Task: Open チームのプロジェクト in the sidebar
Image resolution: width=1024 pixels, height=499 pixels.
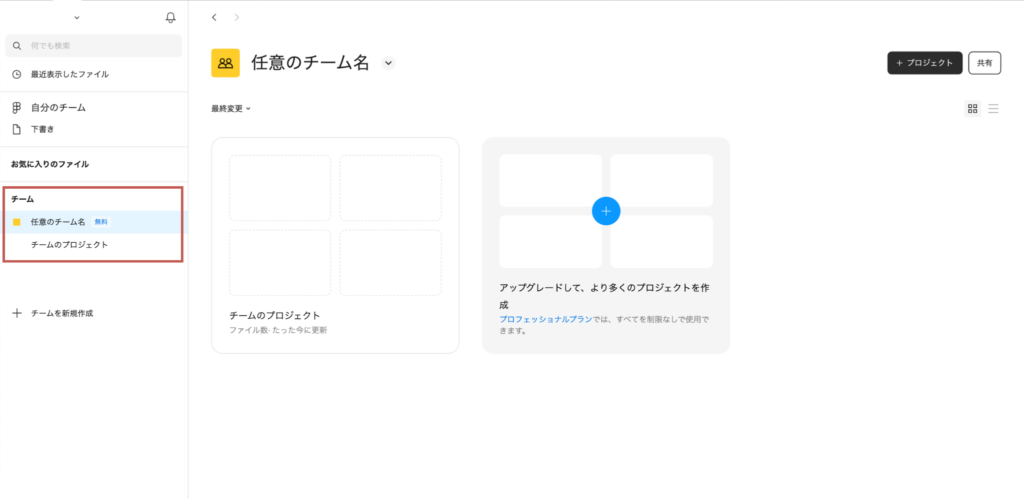Action: pyautogui.click(x=69, y=244)
